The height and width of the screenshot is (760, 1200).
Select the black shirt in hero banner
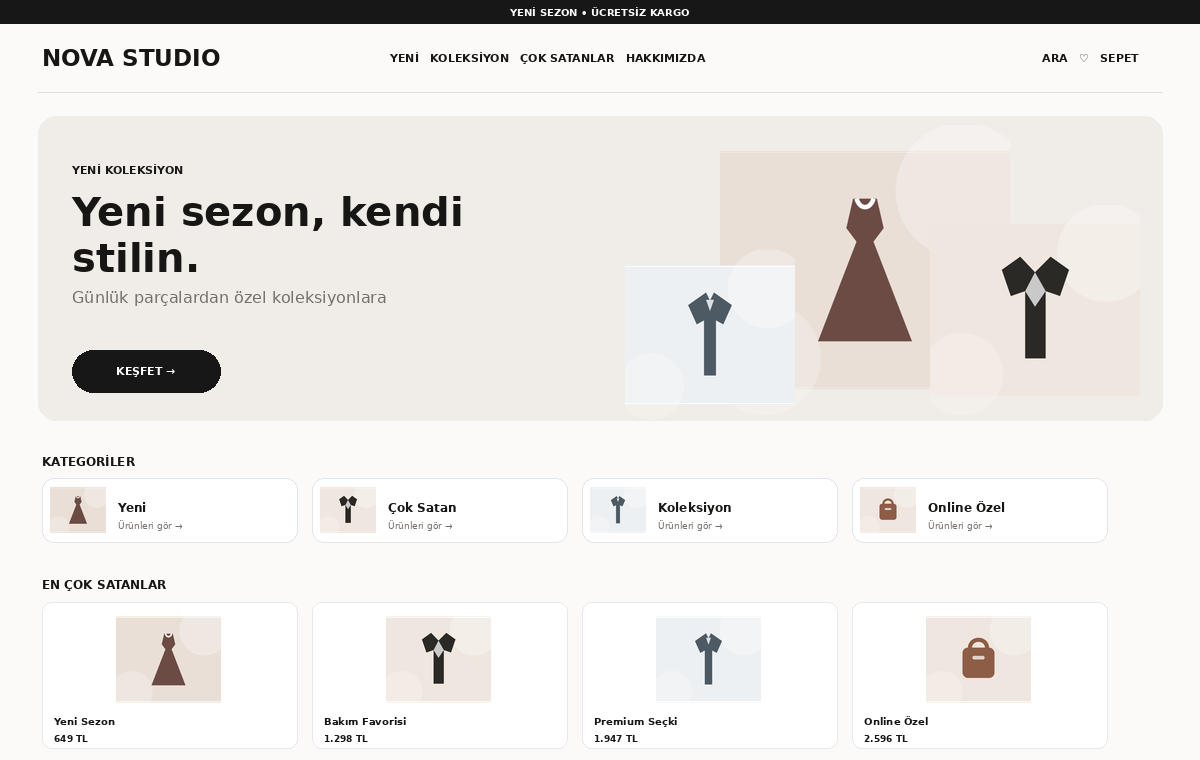[x=1035, y=307]
